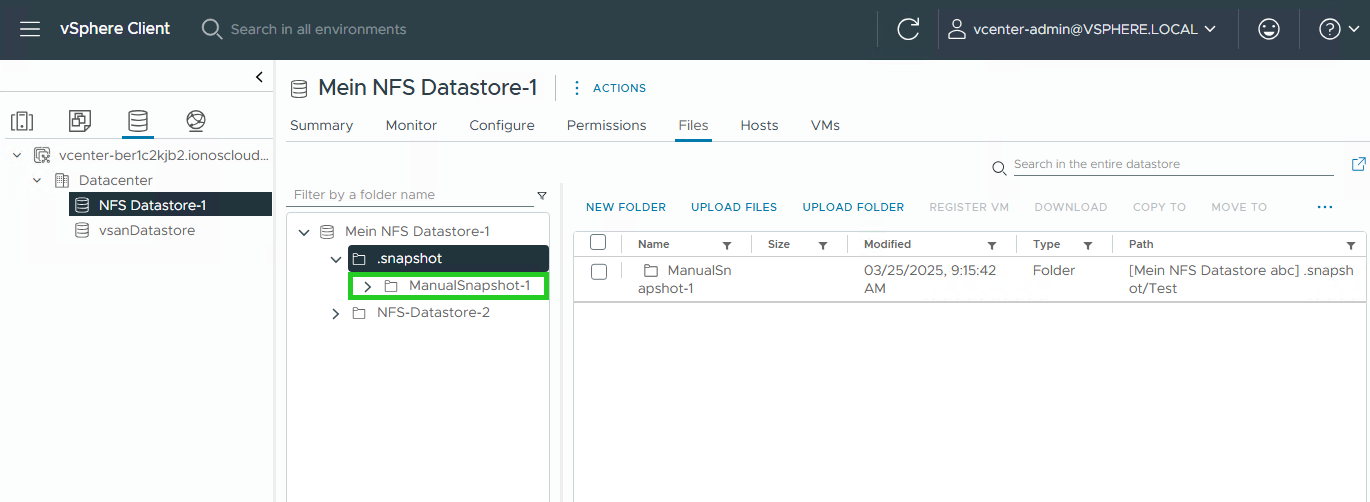Collapse the left navigation panel
The width and height of the screenshot is (1370, 502).
[259, 77]
